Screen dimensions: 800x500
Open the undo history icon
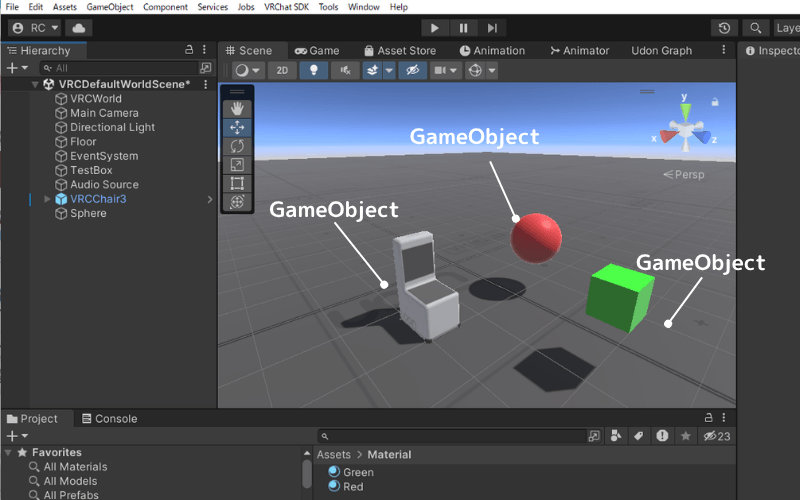click(x=724, y=28)
